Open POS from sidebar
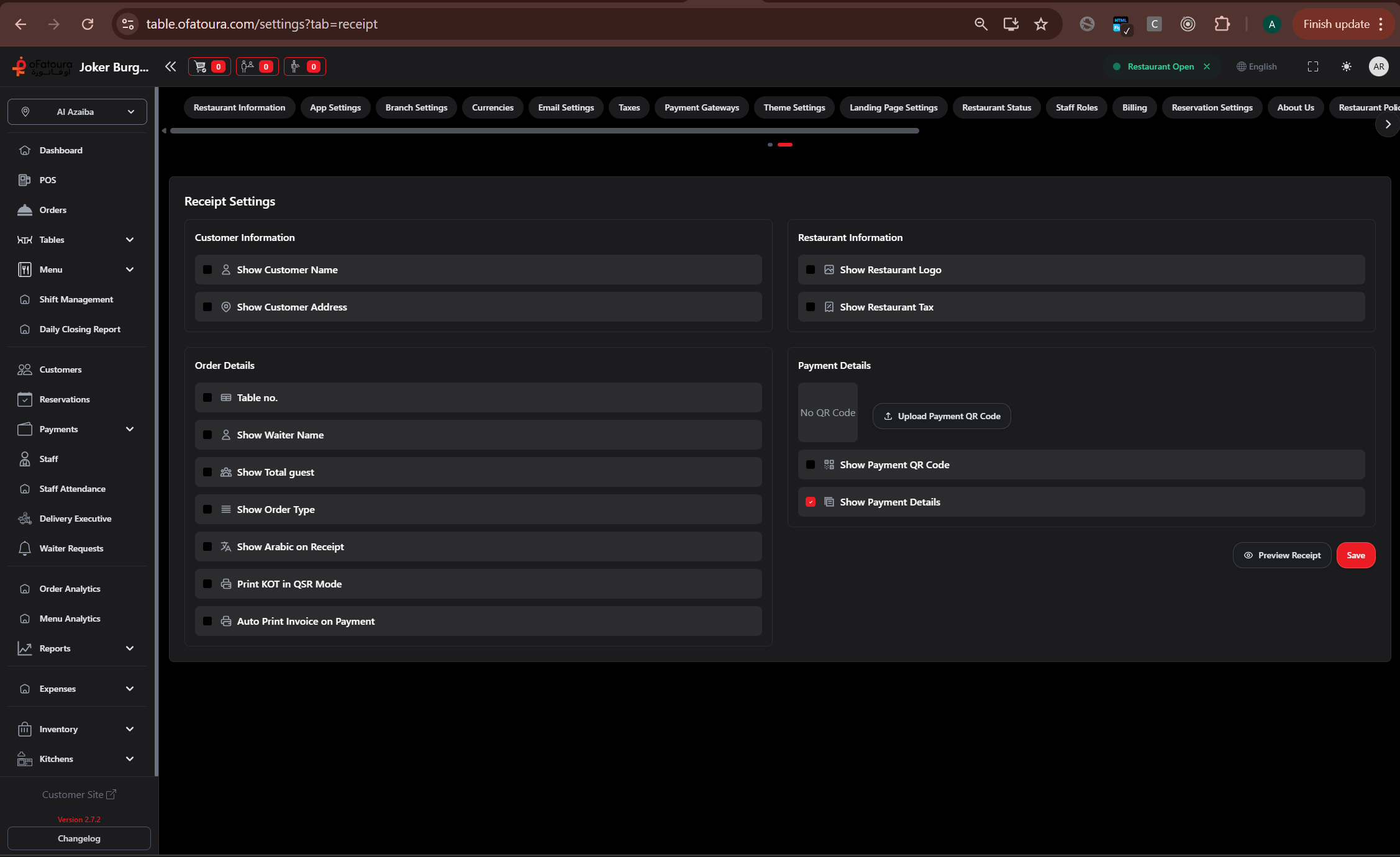The width and height of the screenshot is (1400, 857). click(47, 180)
